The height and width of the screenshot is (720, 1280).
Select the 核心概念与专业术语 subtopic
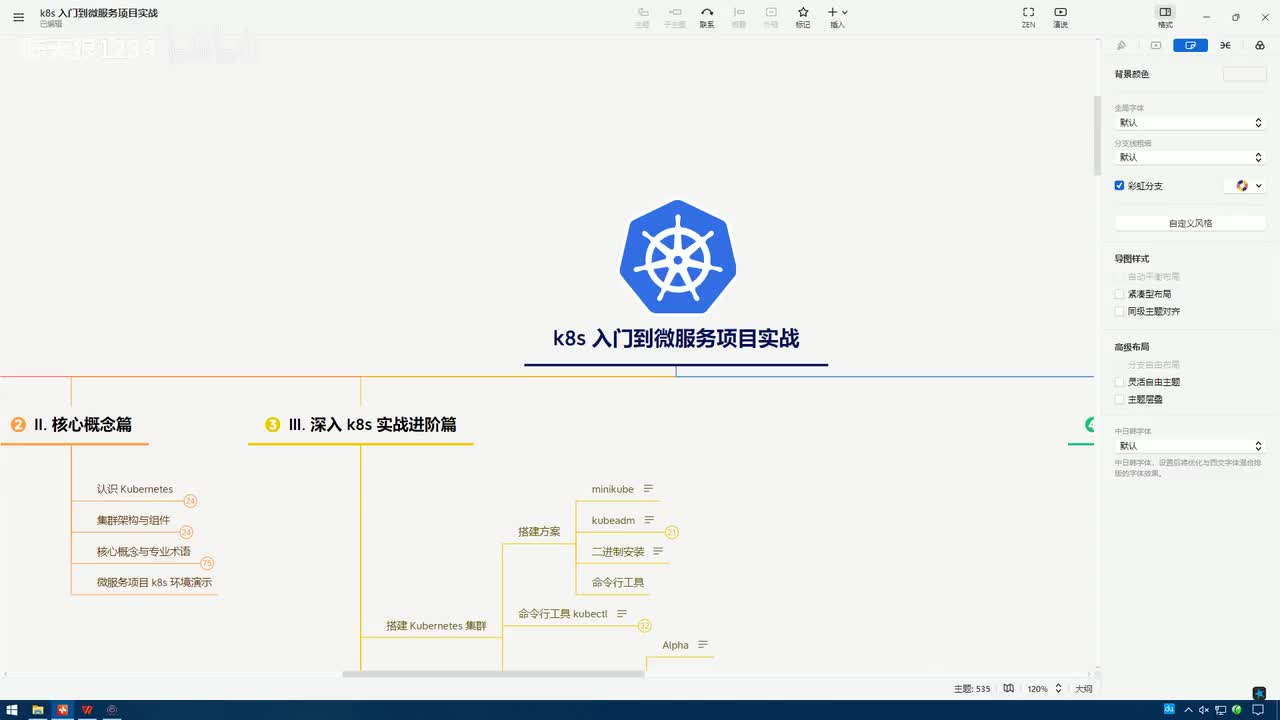point(143,551)
